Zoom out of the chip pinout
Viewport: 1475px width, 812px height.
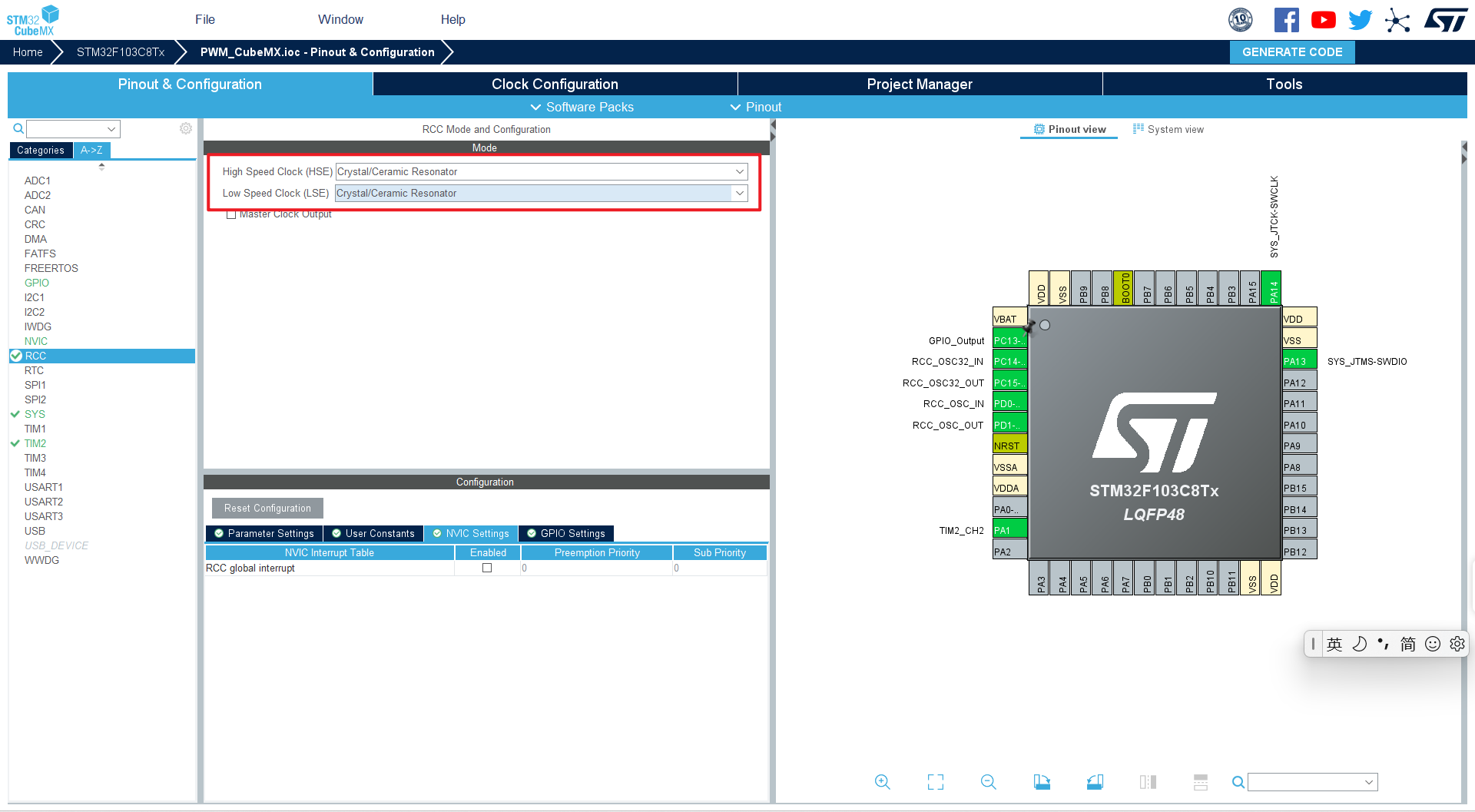988,782
